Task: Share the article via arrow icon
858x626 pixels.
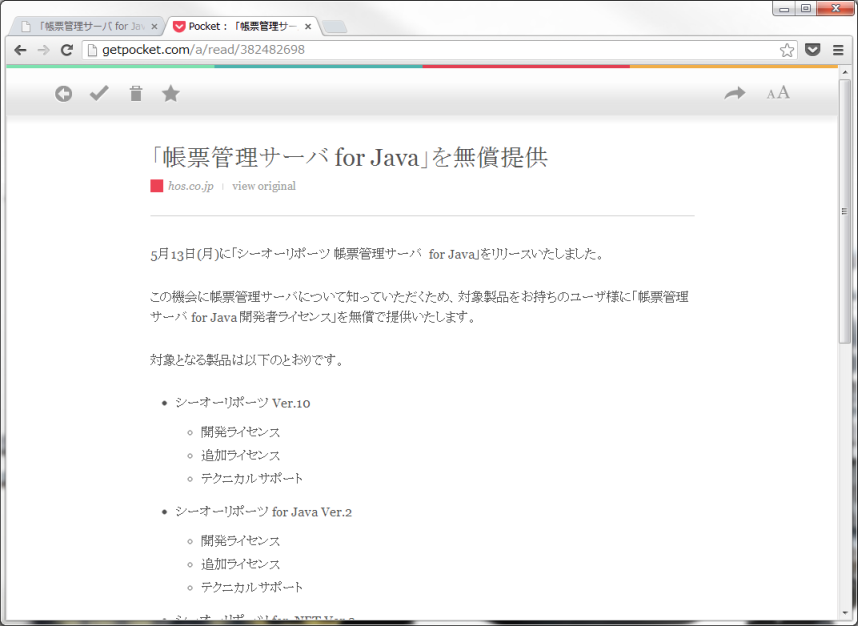Action: coord(734,94)
